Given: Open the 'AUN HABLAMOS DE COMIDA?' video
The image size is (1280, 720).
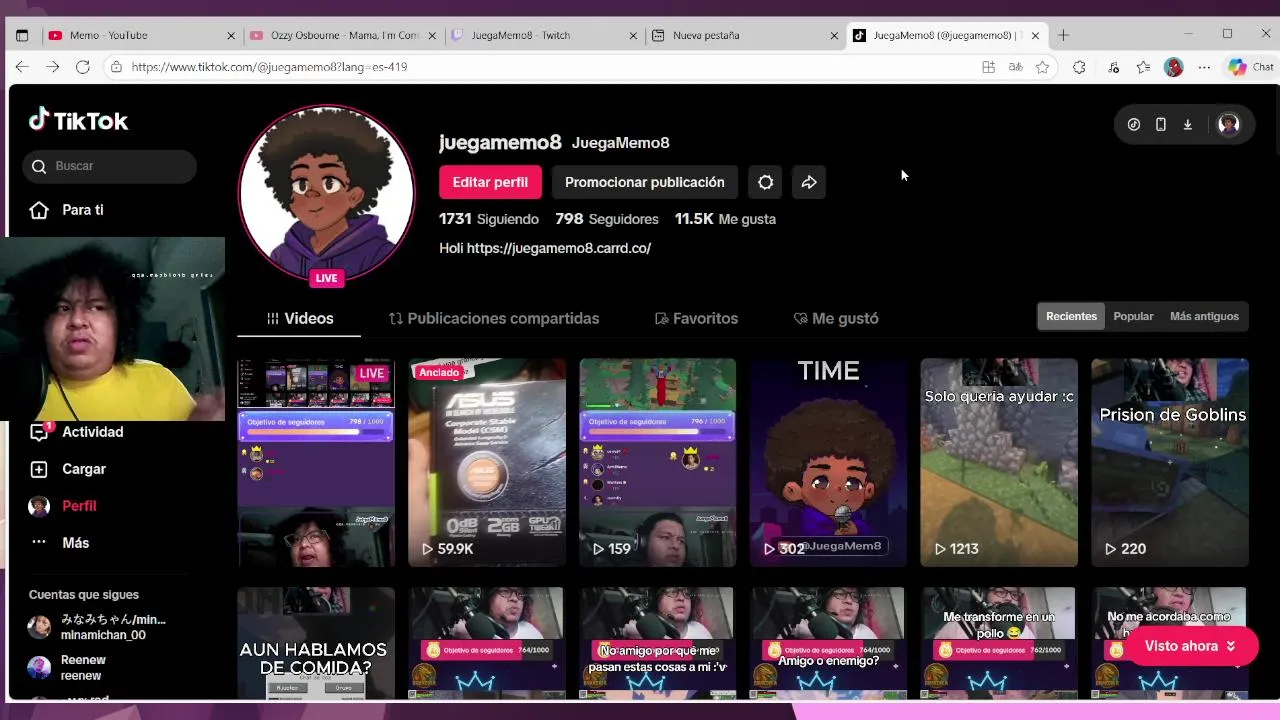Looking at the screenshot, I should coord(316,643).
